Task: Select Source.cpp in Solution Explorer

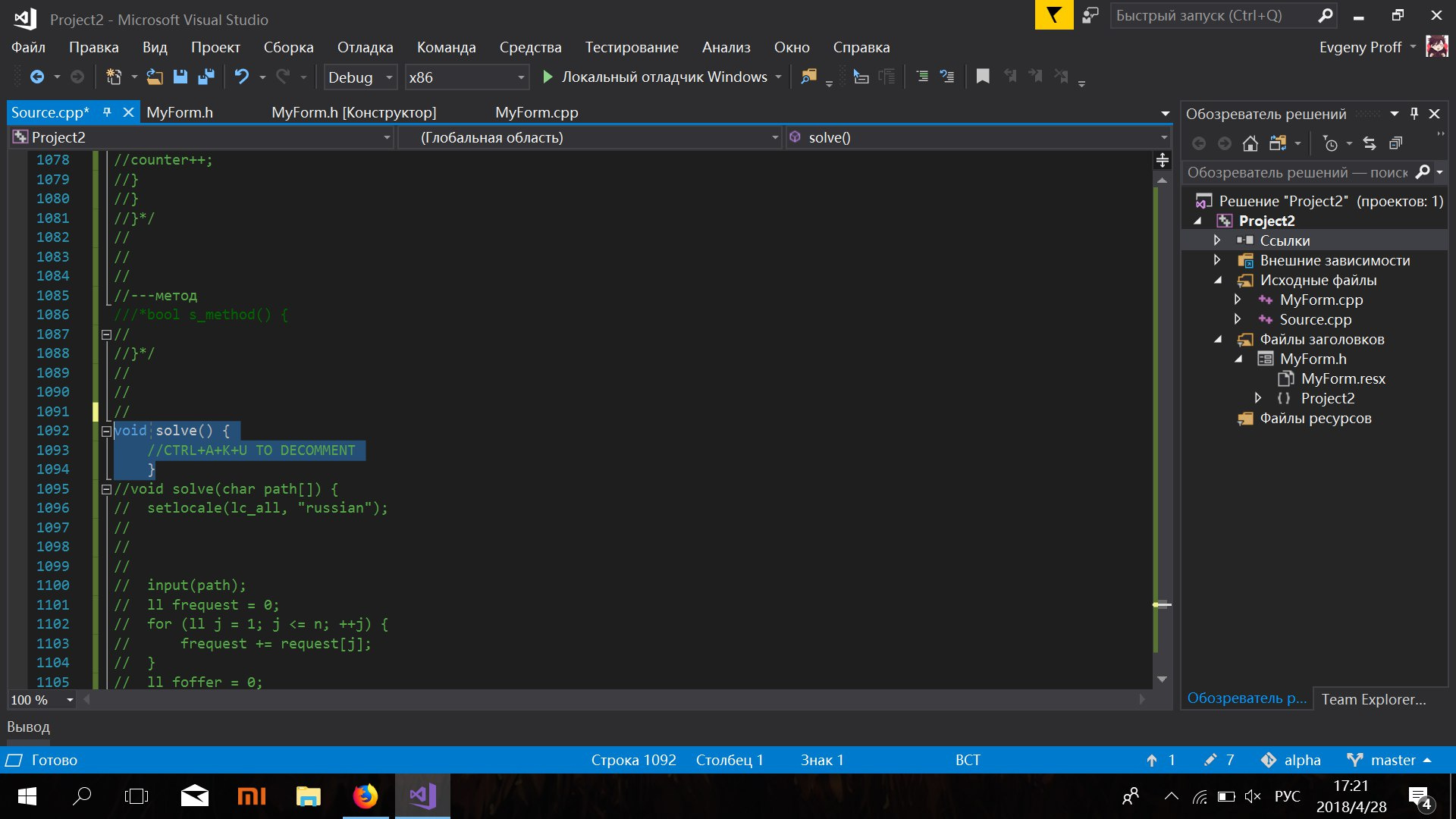Action: 1316,319
